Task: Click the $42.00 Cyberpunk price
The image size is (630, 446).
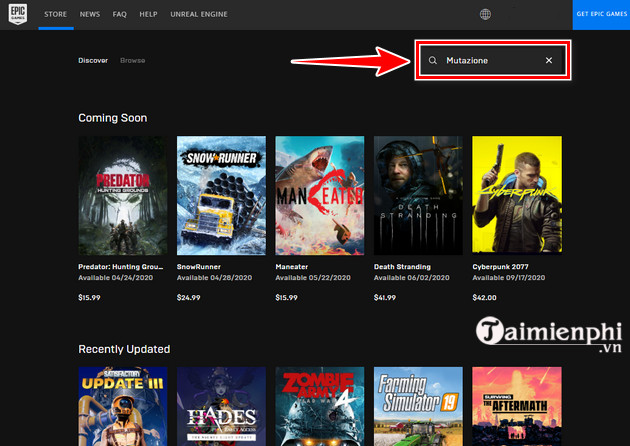Action: (484, 298)
